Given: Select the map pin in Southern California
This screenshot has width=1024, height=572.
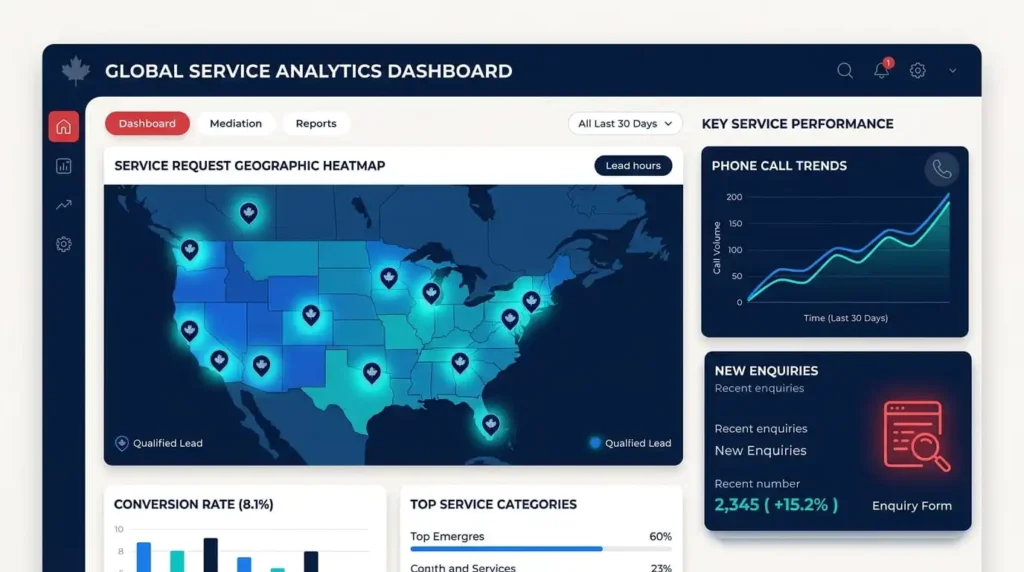Looking at the screenshot, I should (x=219, y=360).
